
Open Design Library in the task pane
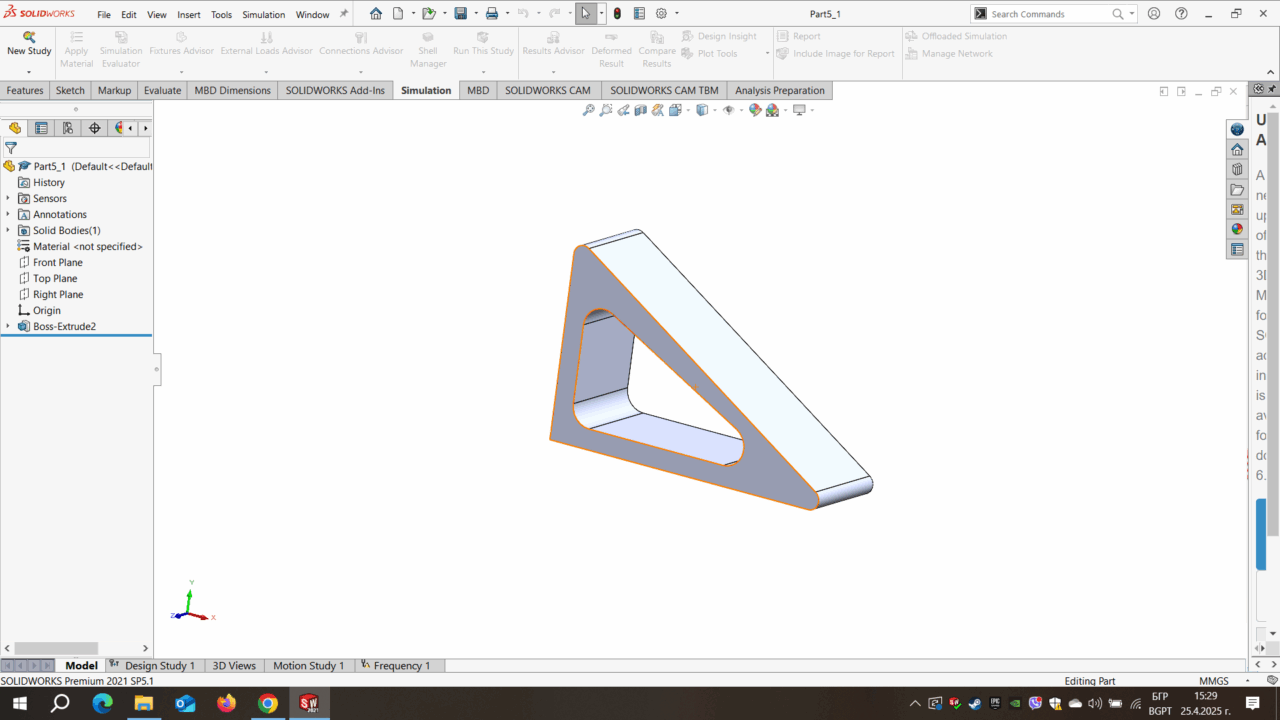click(1237, 169)
